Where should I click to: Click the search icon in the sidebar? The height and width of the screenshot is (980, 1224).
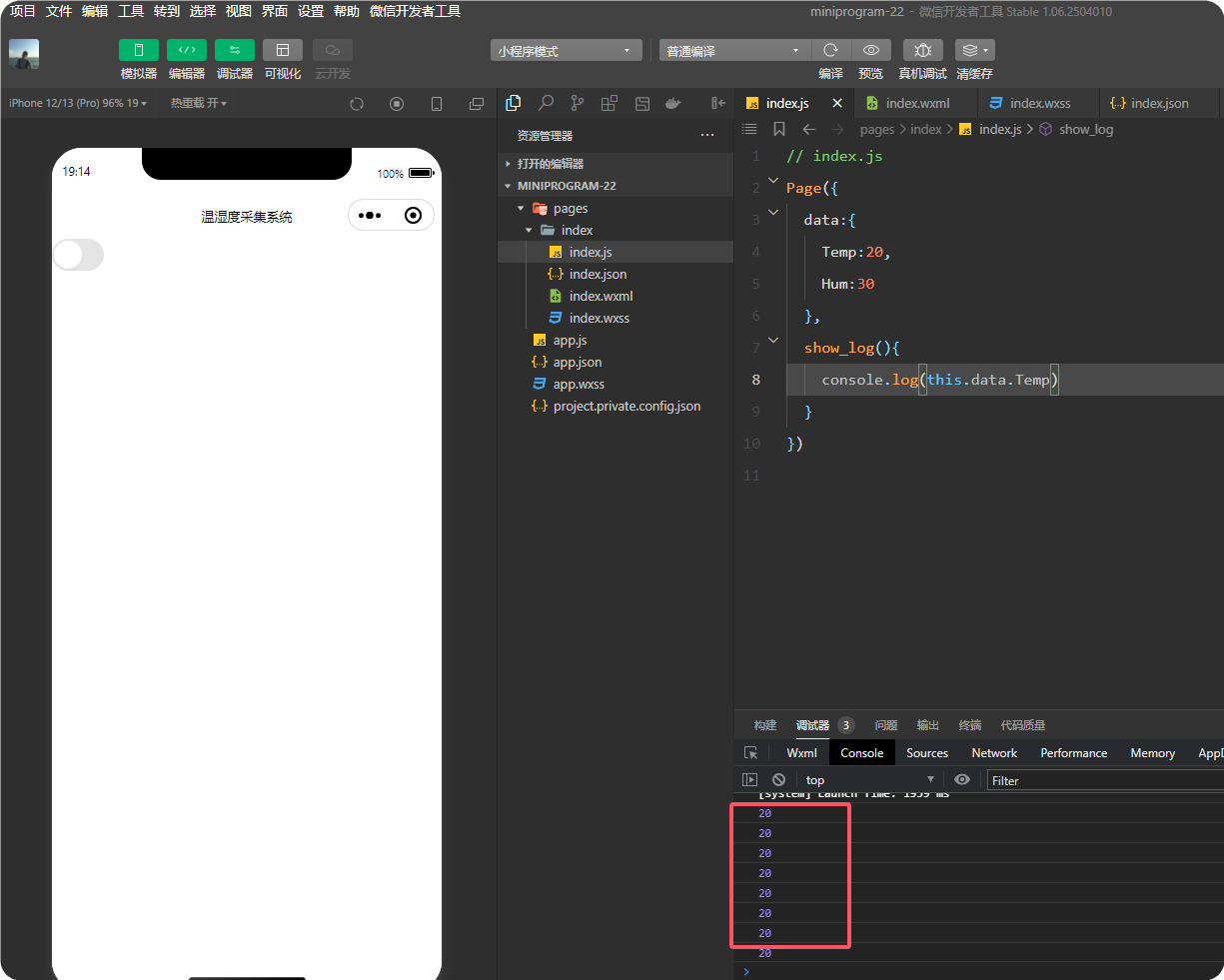[546, 103]
